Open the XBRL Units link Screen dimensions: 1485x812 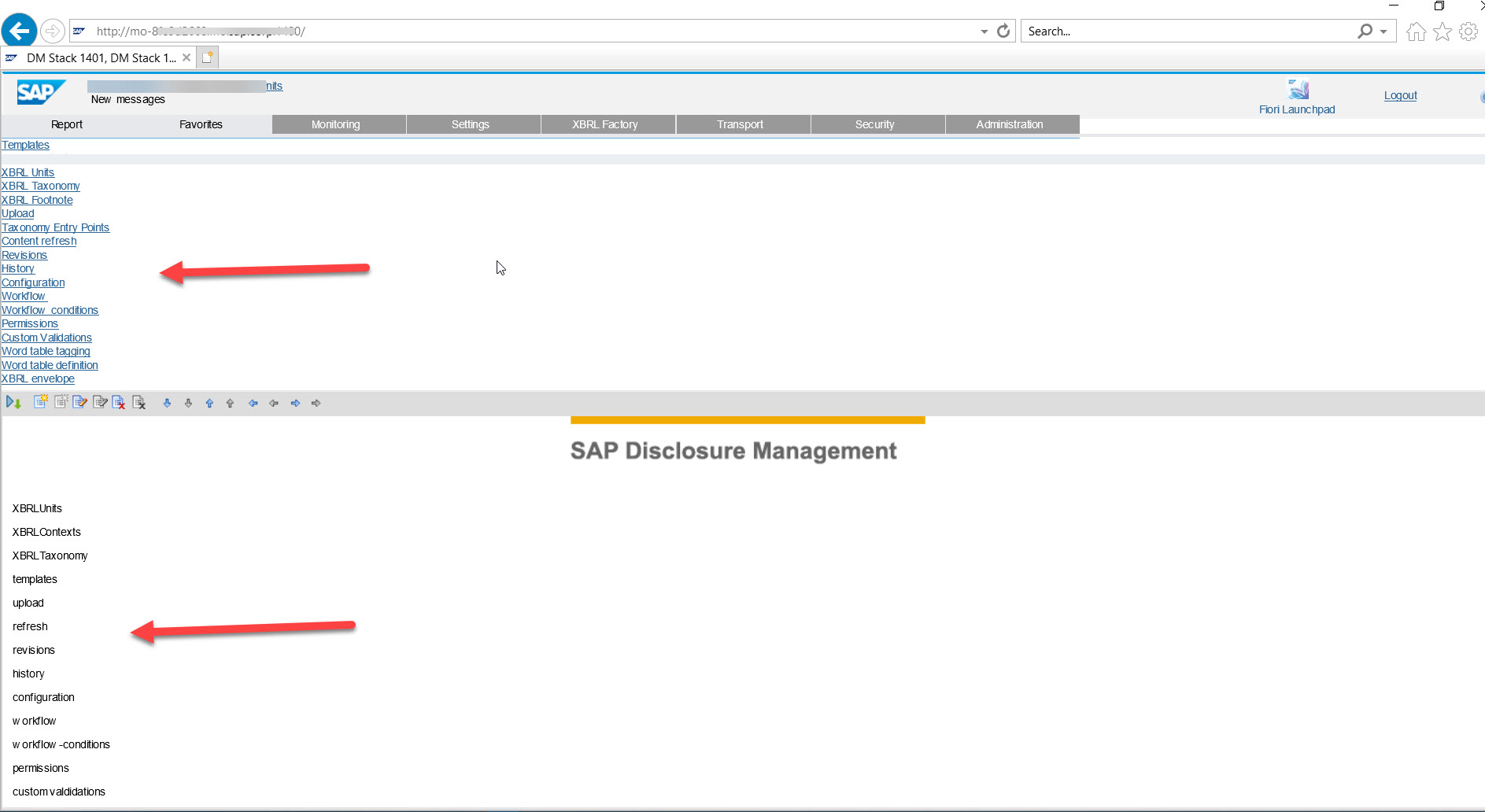pyautogui.click(x=28, y=172)
